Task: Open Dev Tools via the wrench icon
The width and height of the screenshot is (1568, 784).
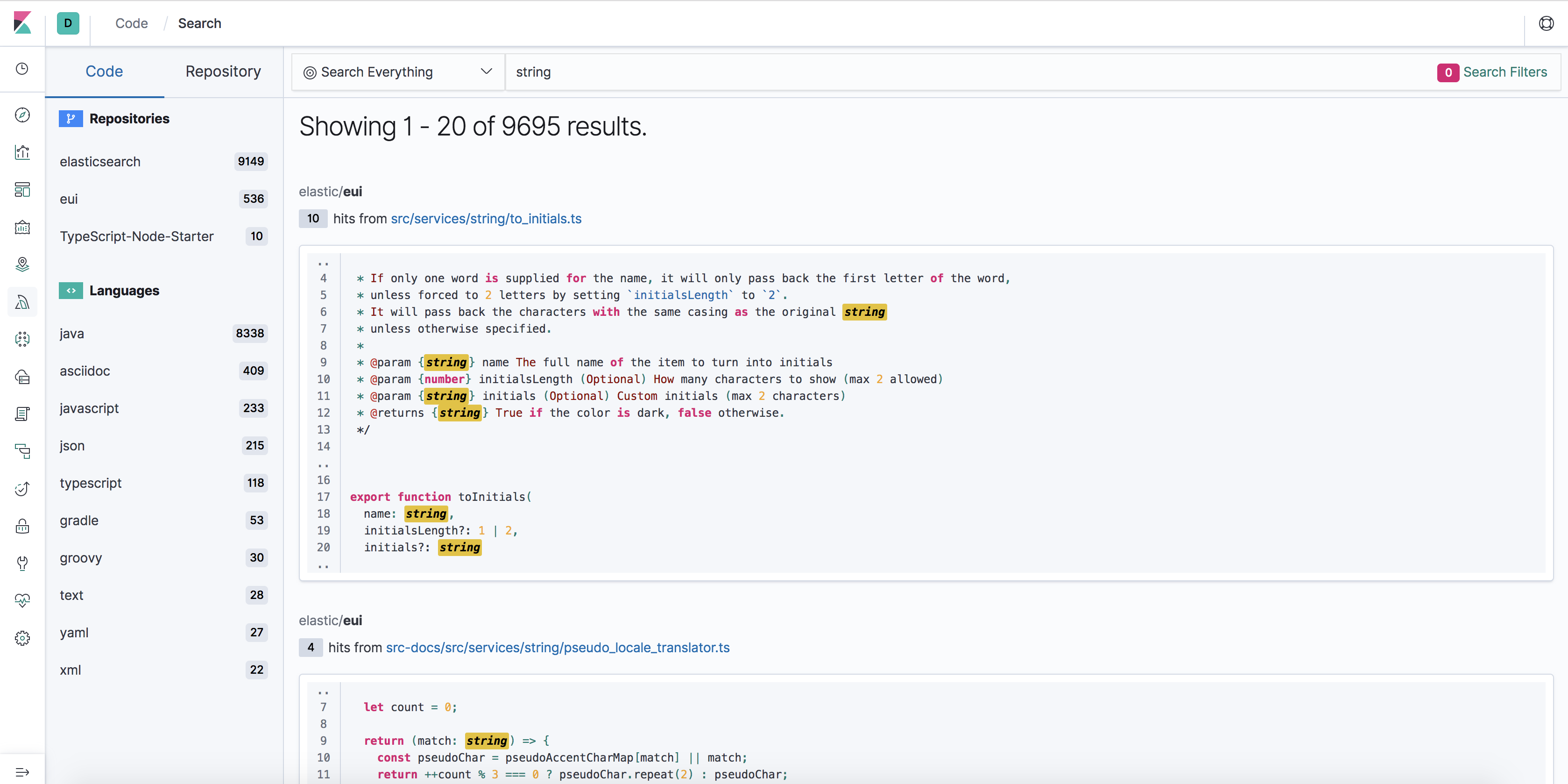Action: (x=22, y=563)
